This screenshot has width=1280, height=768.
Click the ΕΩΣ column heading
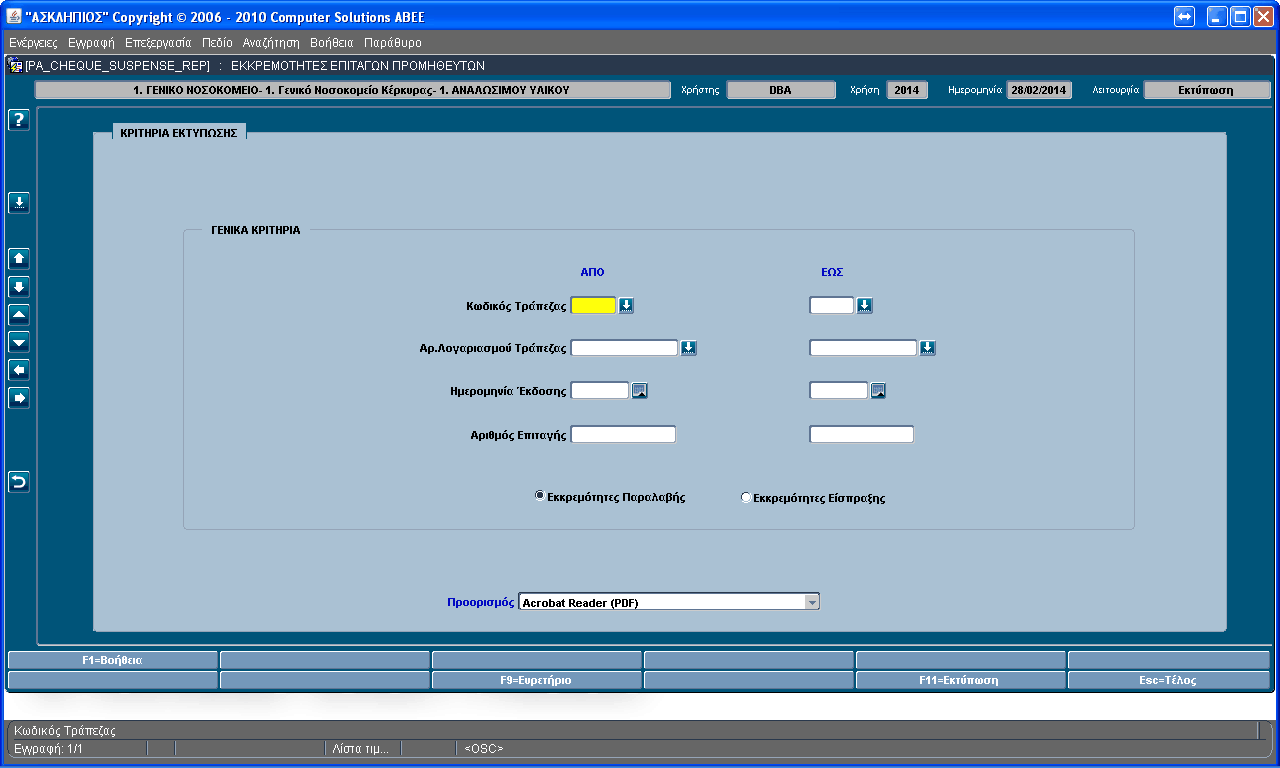tap(832, 272)
